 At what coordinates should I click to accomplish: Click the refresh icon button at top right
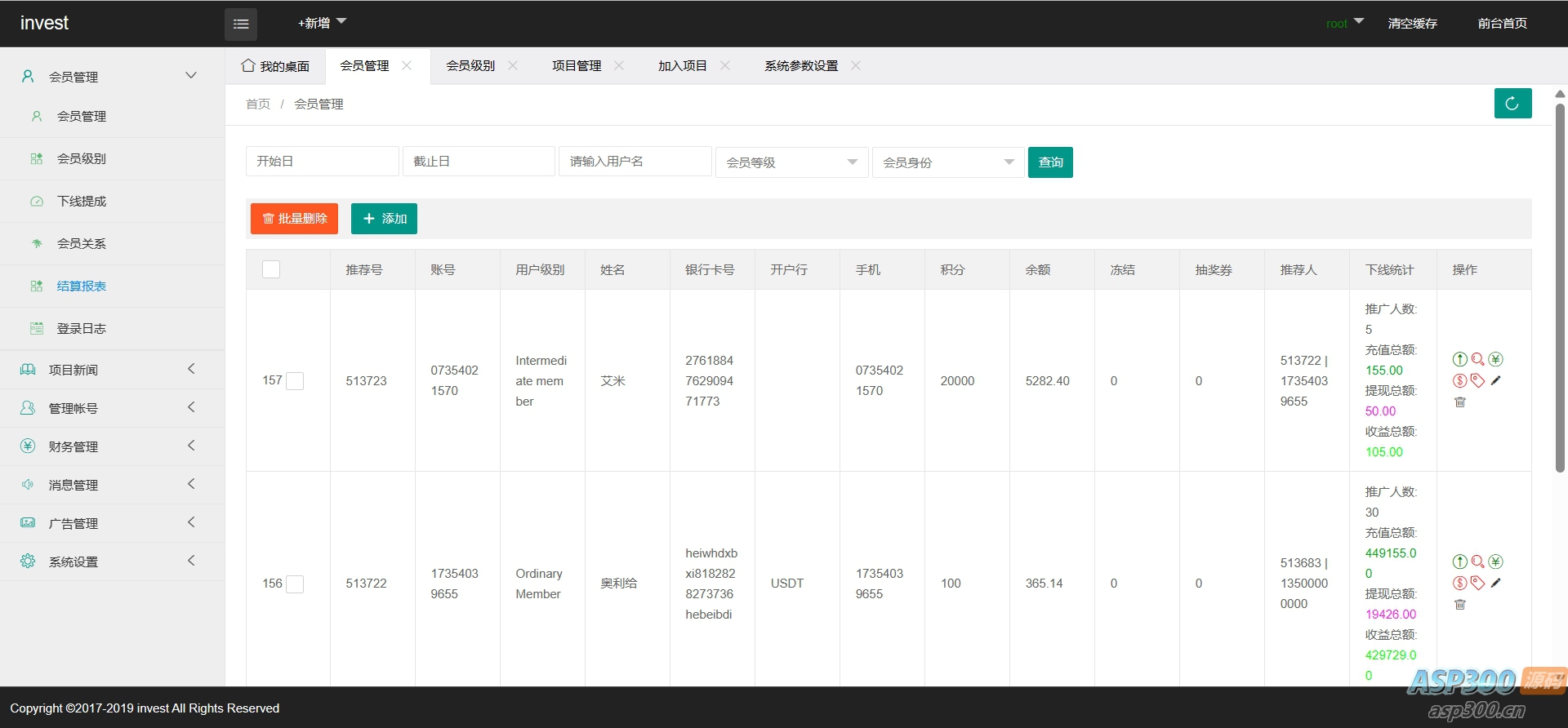(x=1512, y=104)
